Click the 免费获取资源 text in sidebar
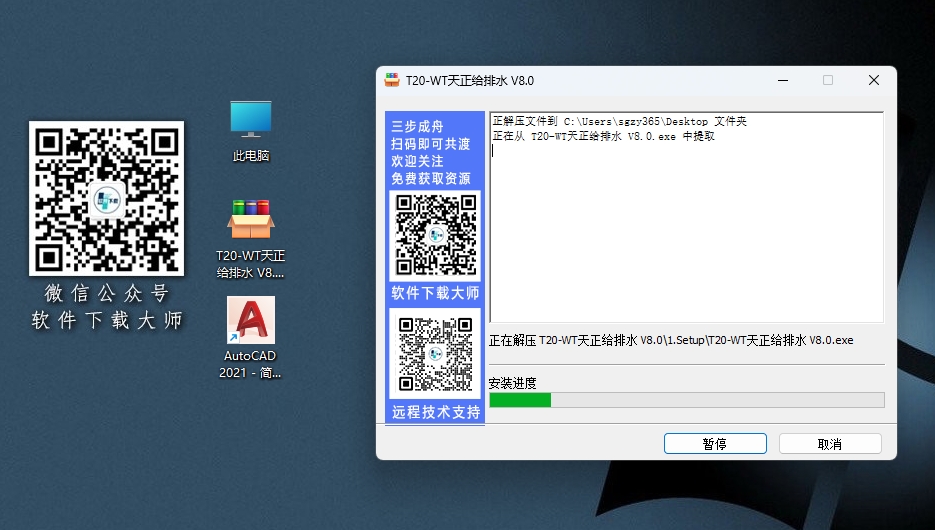The height and width of the screenshot is (530, 935). click(431, 178)
